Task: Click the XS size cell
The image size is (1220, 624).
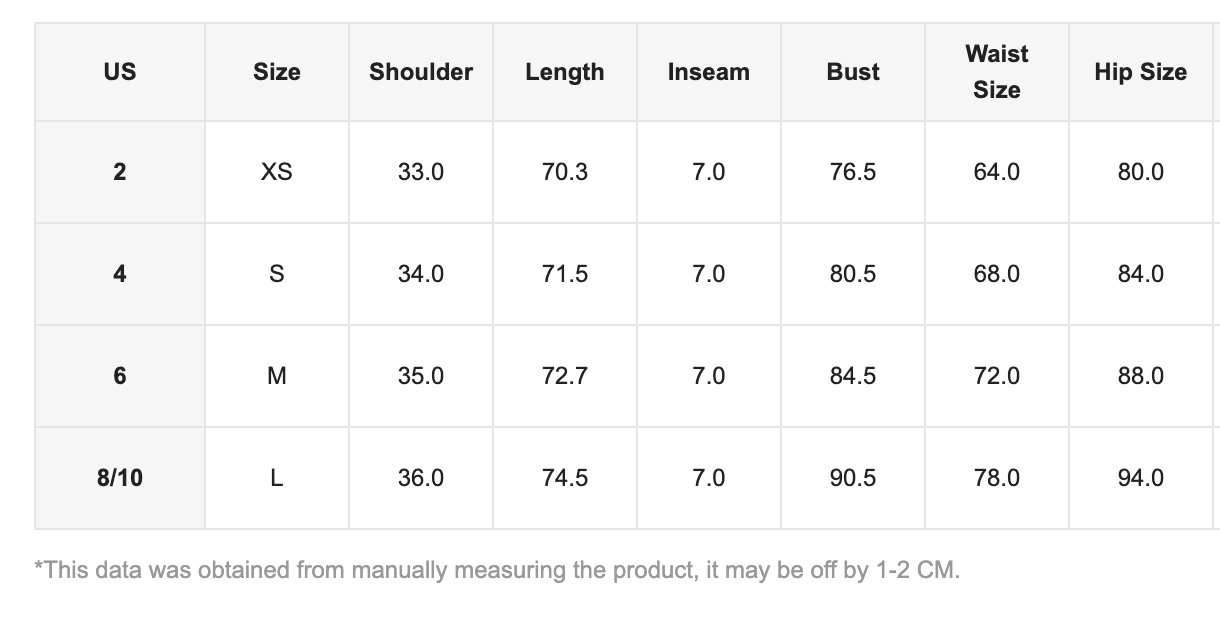Action: [277, 172]
